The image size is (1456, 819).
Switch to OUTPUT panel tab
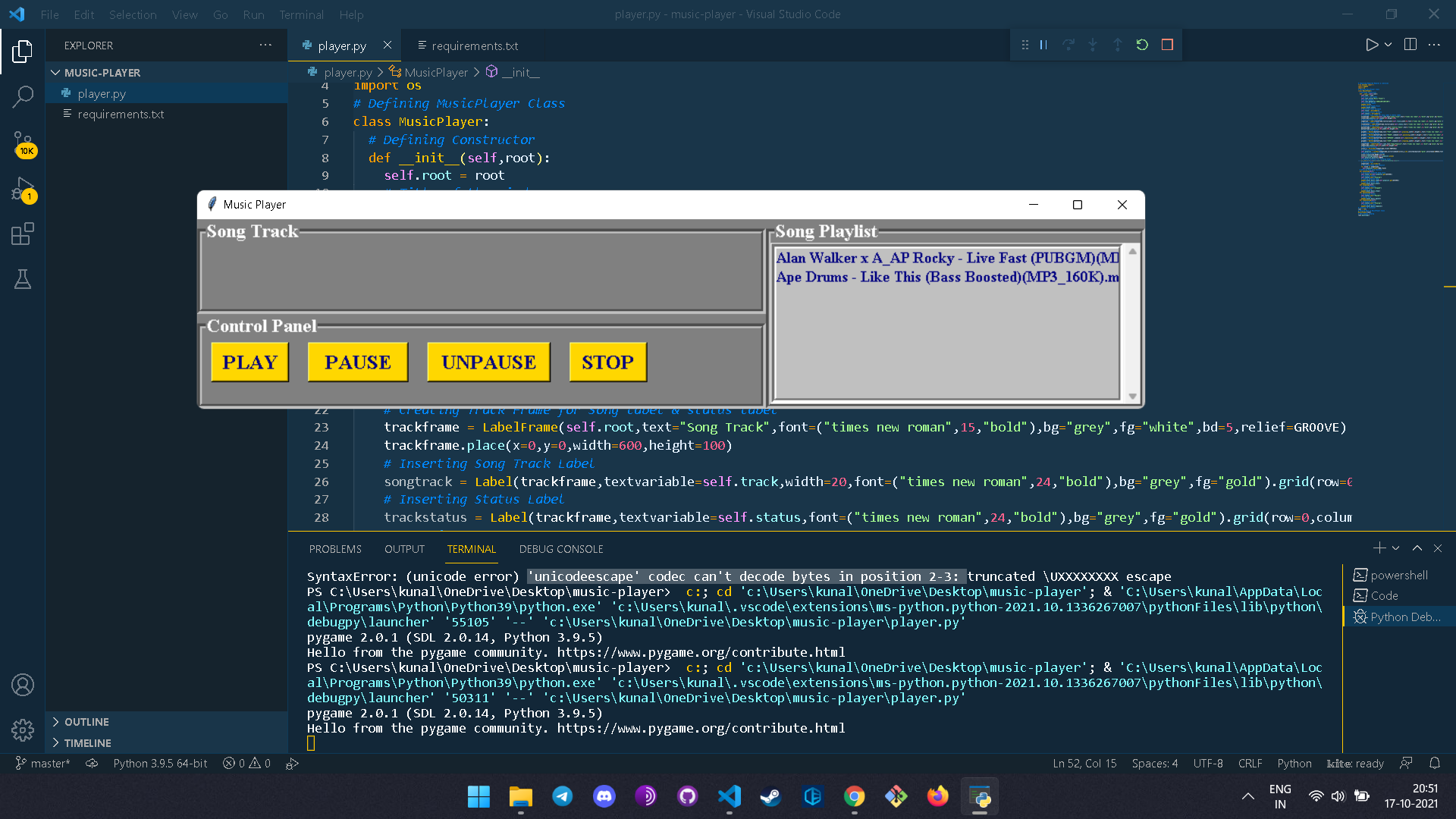[404, 549]
